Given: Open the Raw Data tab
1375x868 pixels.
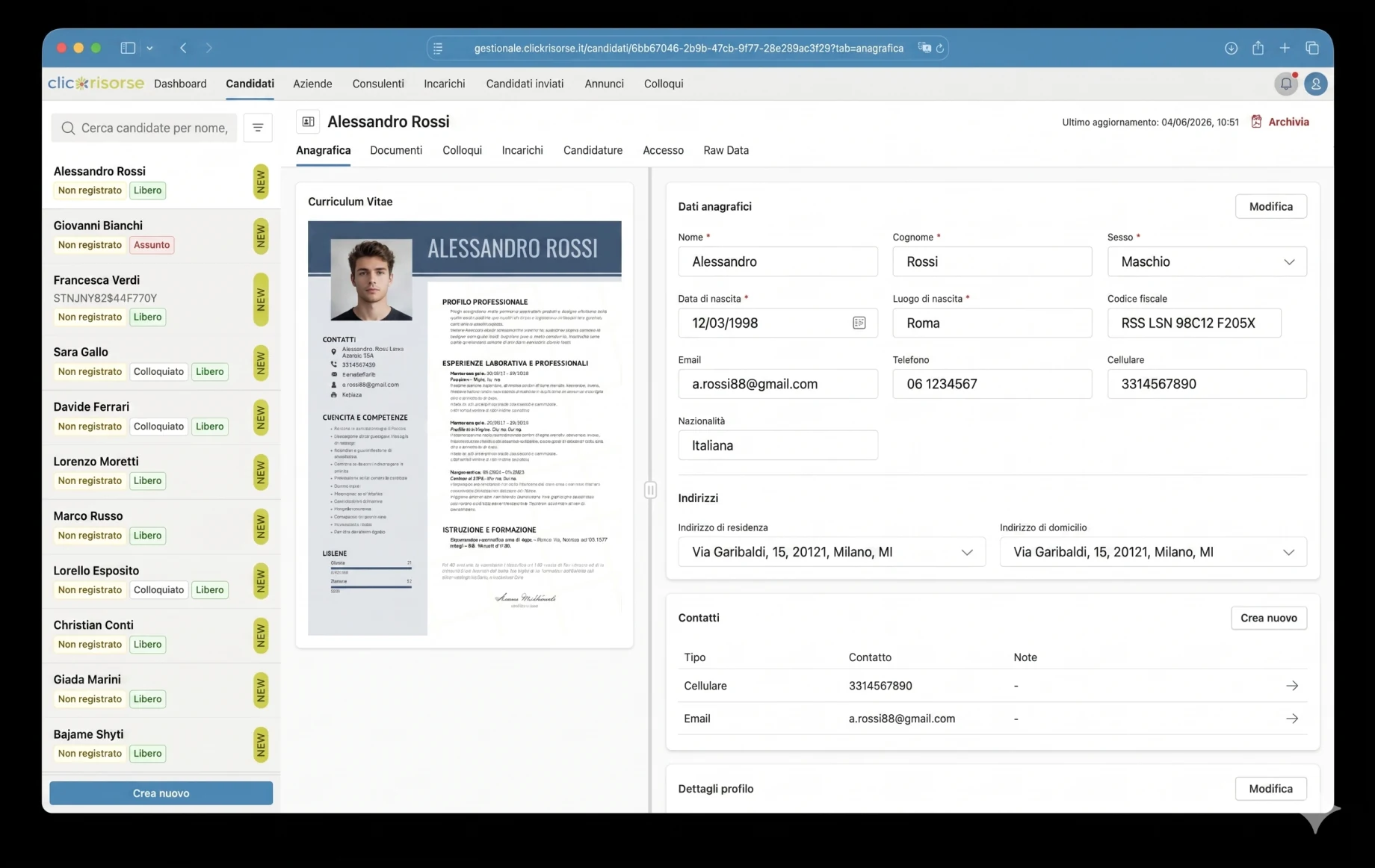Looking at the screenshot, I should pyautogui.click(x=726, y=150).
